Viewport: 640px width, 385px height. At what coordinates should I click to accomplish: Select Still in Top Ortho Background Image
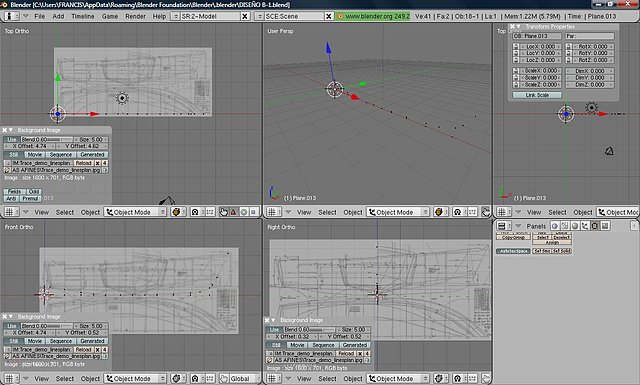coord(14,155)
